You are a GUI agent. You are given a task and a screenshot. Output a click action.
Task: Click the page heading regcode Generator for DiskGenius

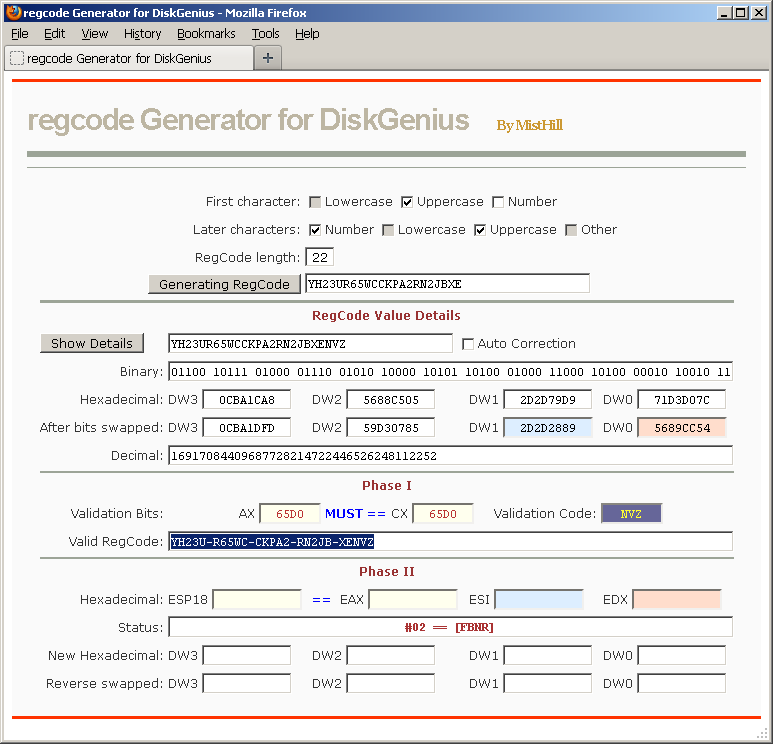tap(248, 120)
